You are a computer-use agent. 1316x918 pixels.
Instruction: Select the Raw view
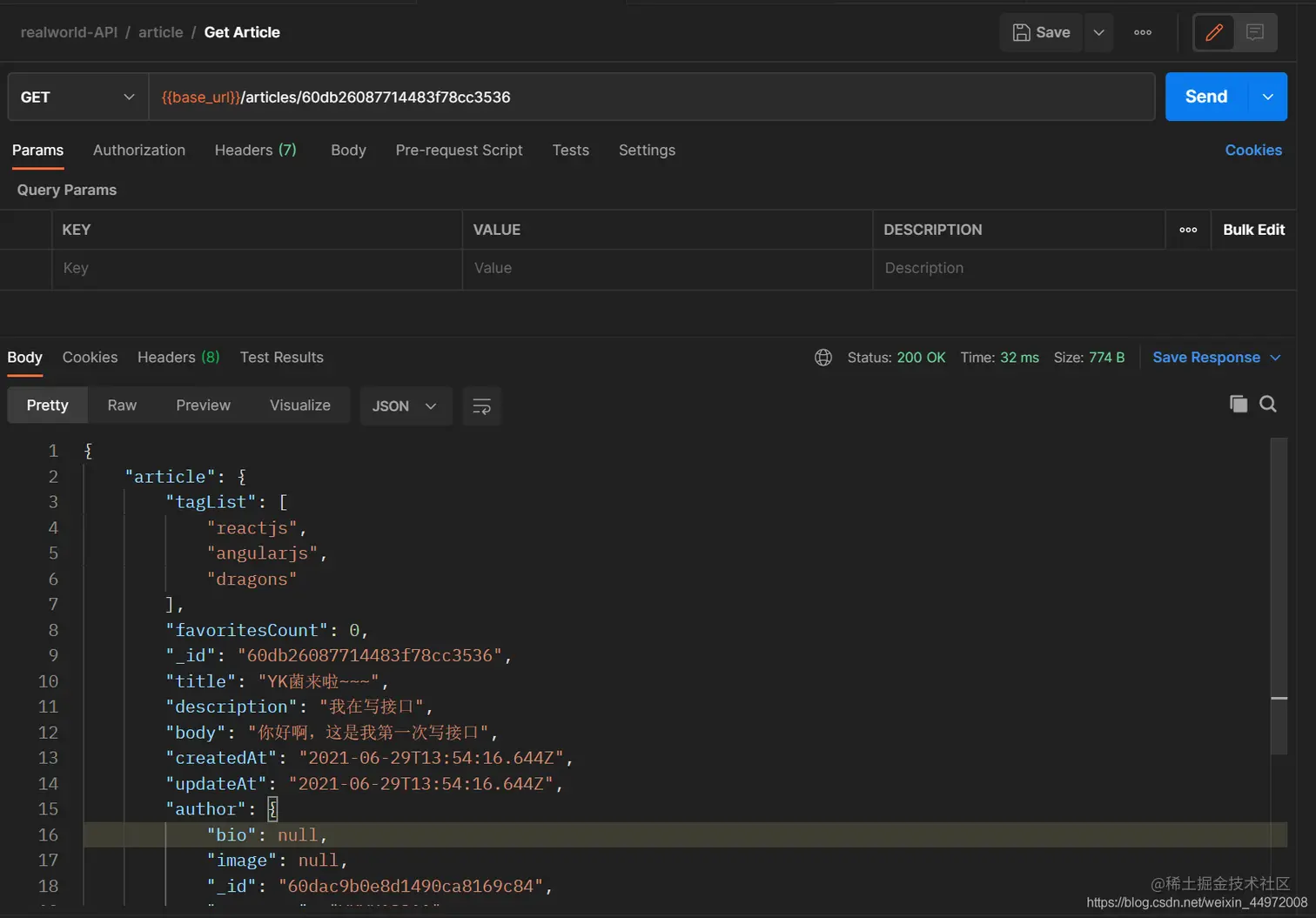tap(122, 405)
